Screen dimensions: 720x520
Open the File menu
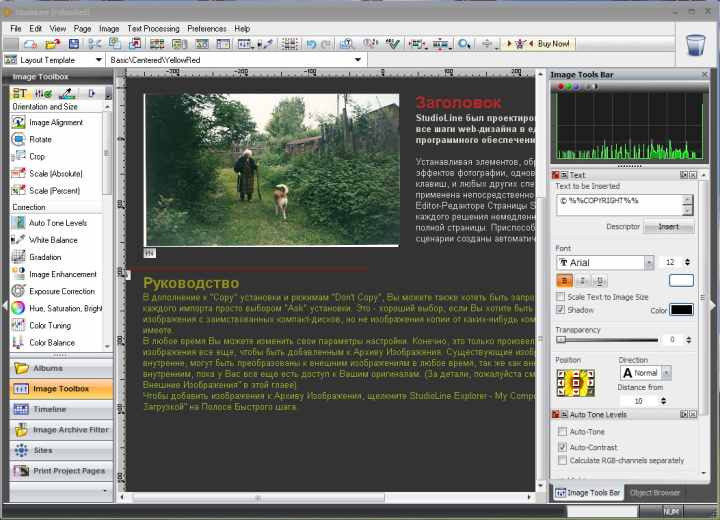click(x=16, y=28)
